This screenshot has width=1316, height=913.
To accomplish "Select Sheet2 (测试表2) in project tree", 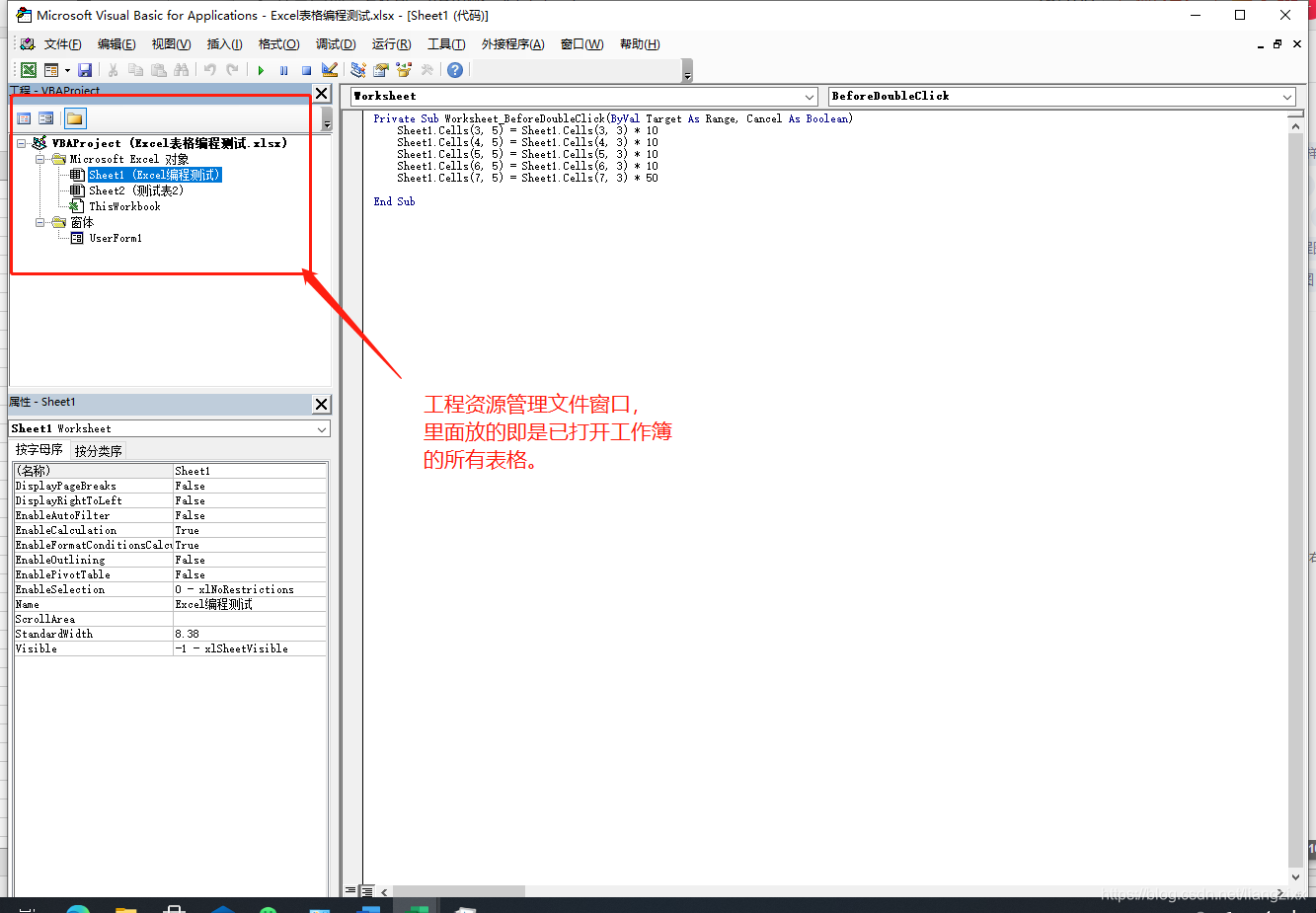I will tap(136, 190).
